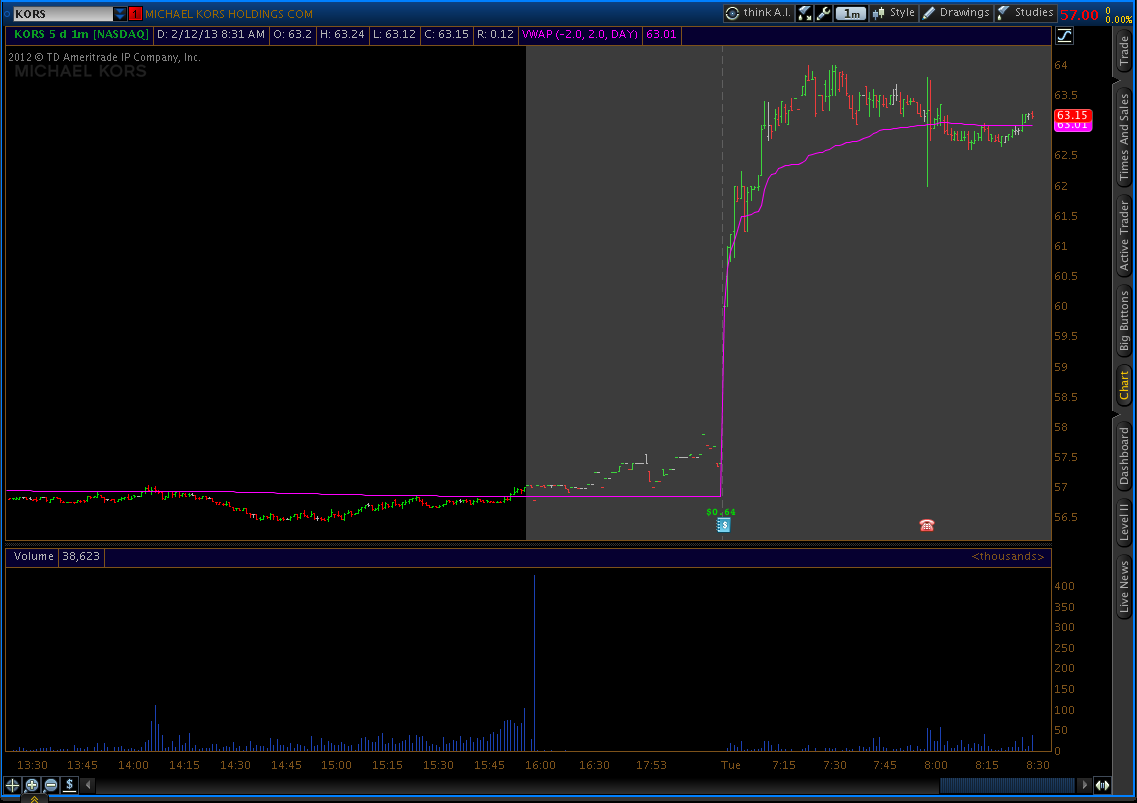This screenshot has width=1137, height=803.
Task: Click the VWAP value 63.01 in header
Action: [661, 34]
